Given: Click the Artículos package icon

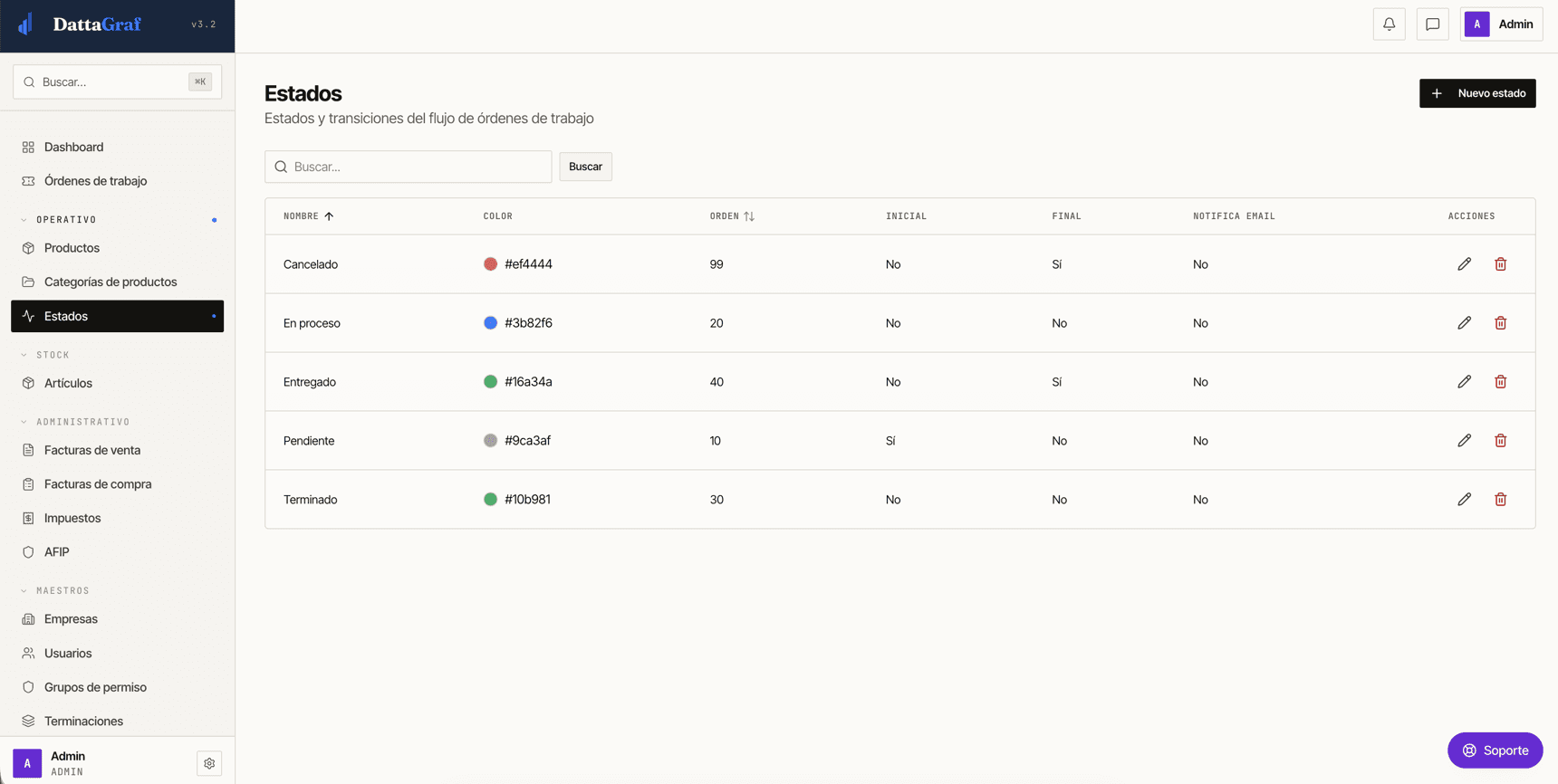Looking at the screenshot, I should [28, 383].
